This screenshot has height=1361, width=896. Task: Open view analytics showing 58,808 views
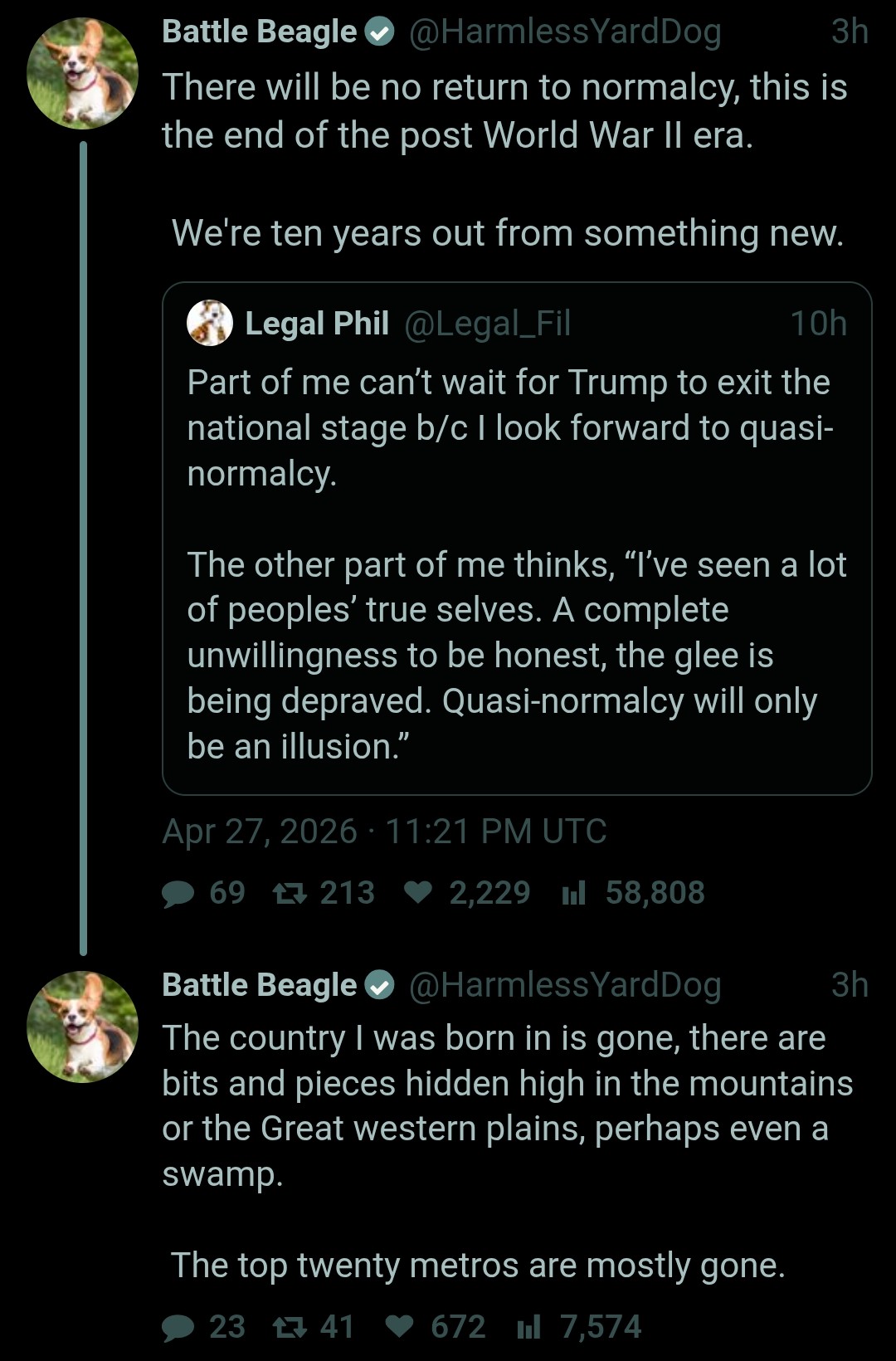tap(573, 894)
